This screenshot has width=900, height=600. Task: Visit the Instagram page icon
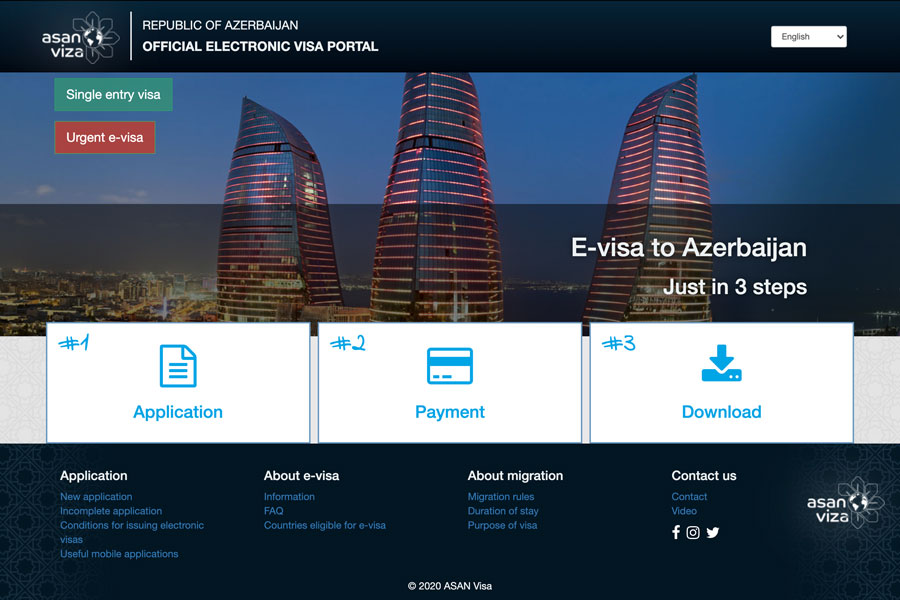coord(693,533)
